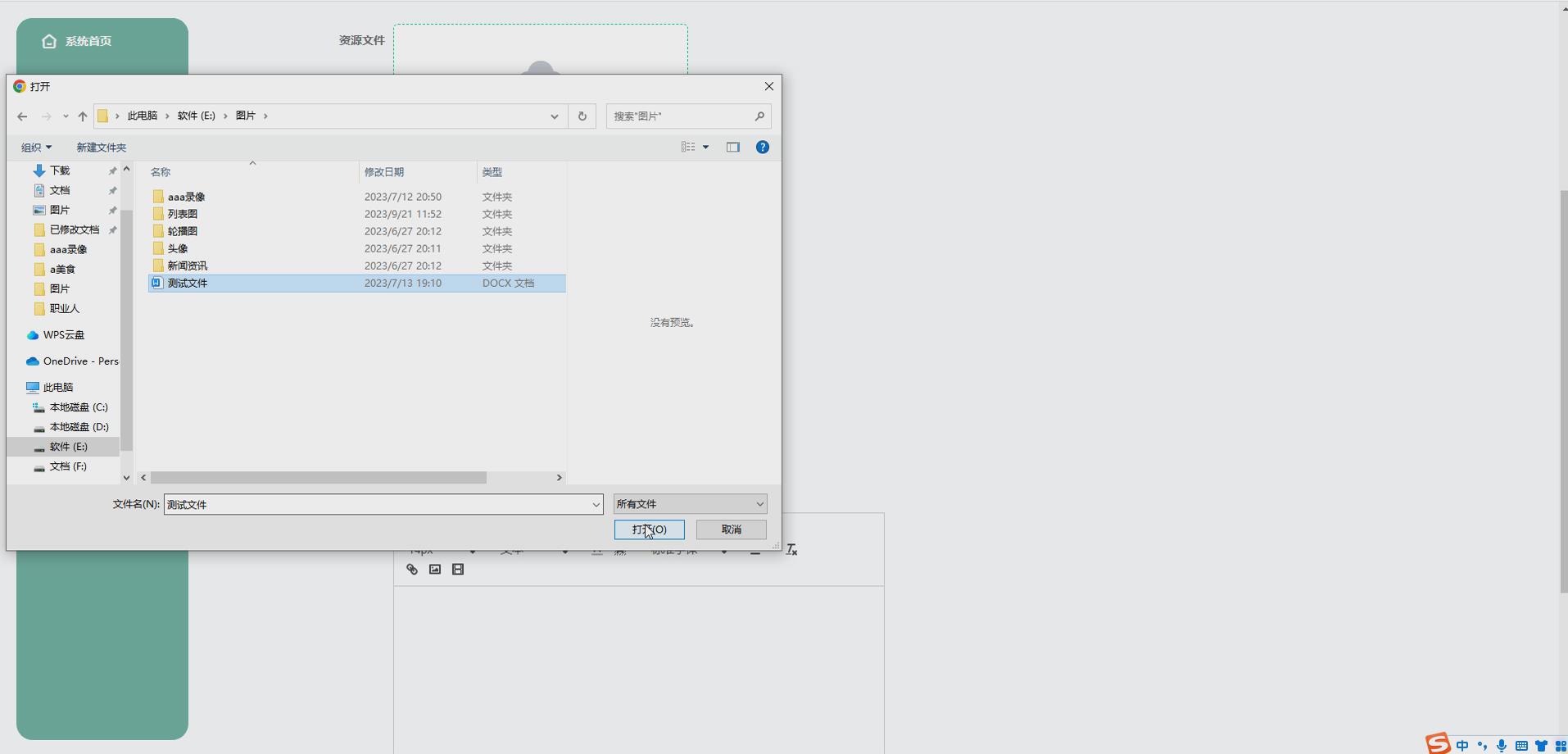Refresh the 图片 folder listing
The height and width of the screenshot is (754, 1568).
pos(582,116)
